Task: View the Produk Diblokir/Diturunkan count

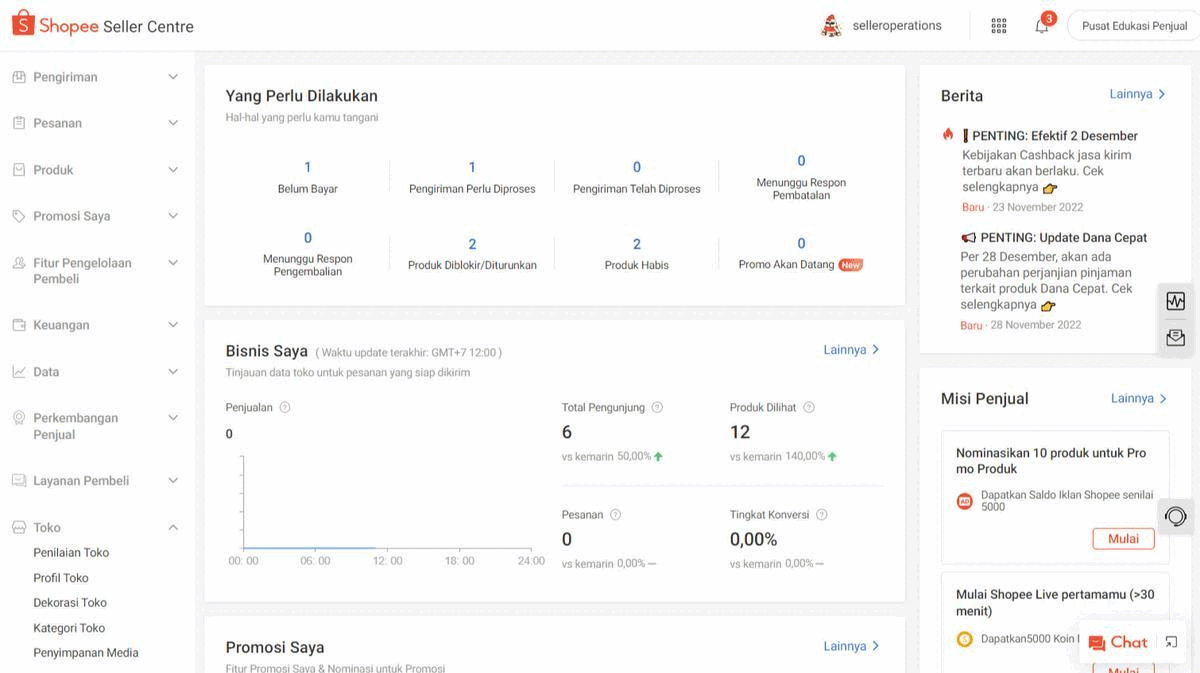Action: pos(472,244)
